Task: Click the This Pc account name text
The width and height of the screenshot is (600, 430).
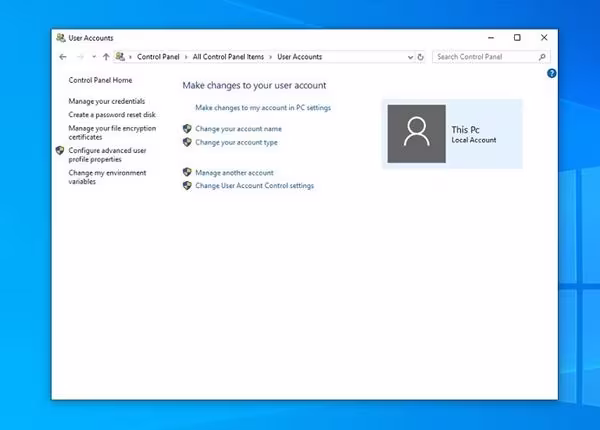Action: point(465,130)
